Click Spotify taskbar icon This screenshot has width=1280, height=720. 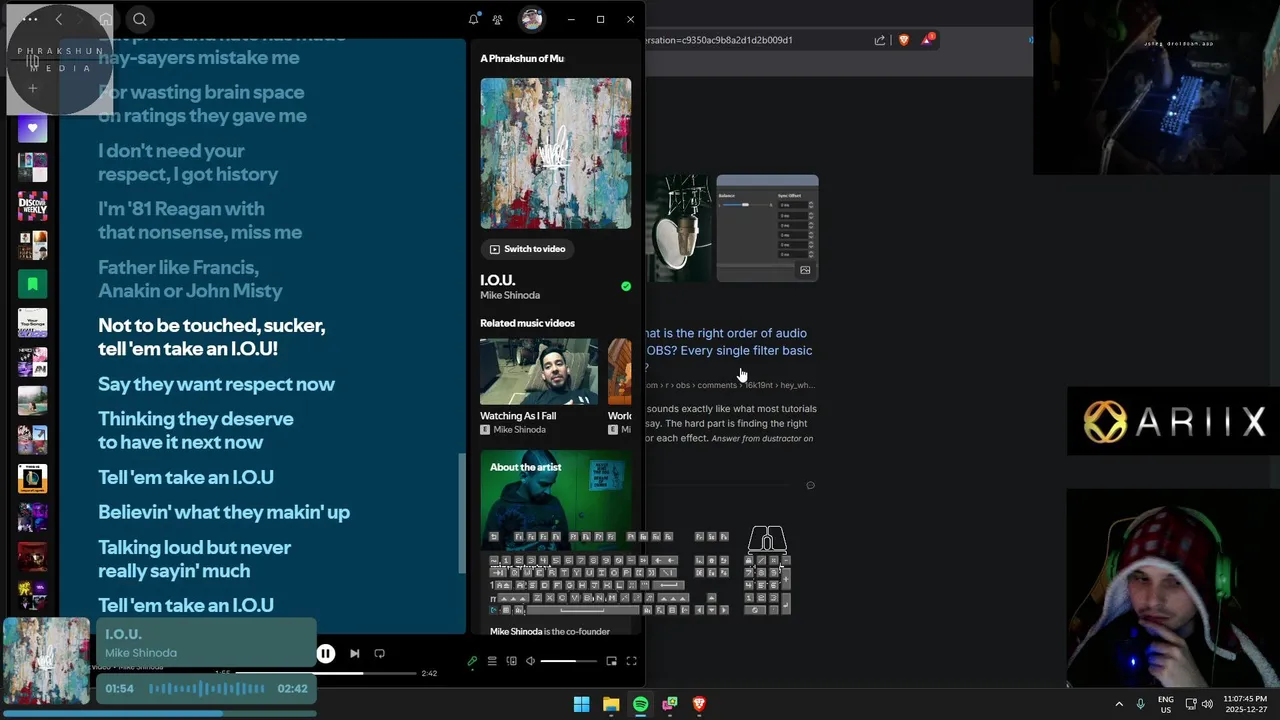tap(640, 704)
